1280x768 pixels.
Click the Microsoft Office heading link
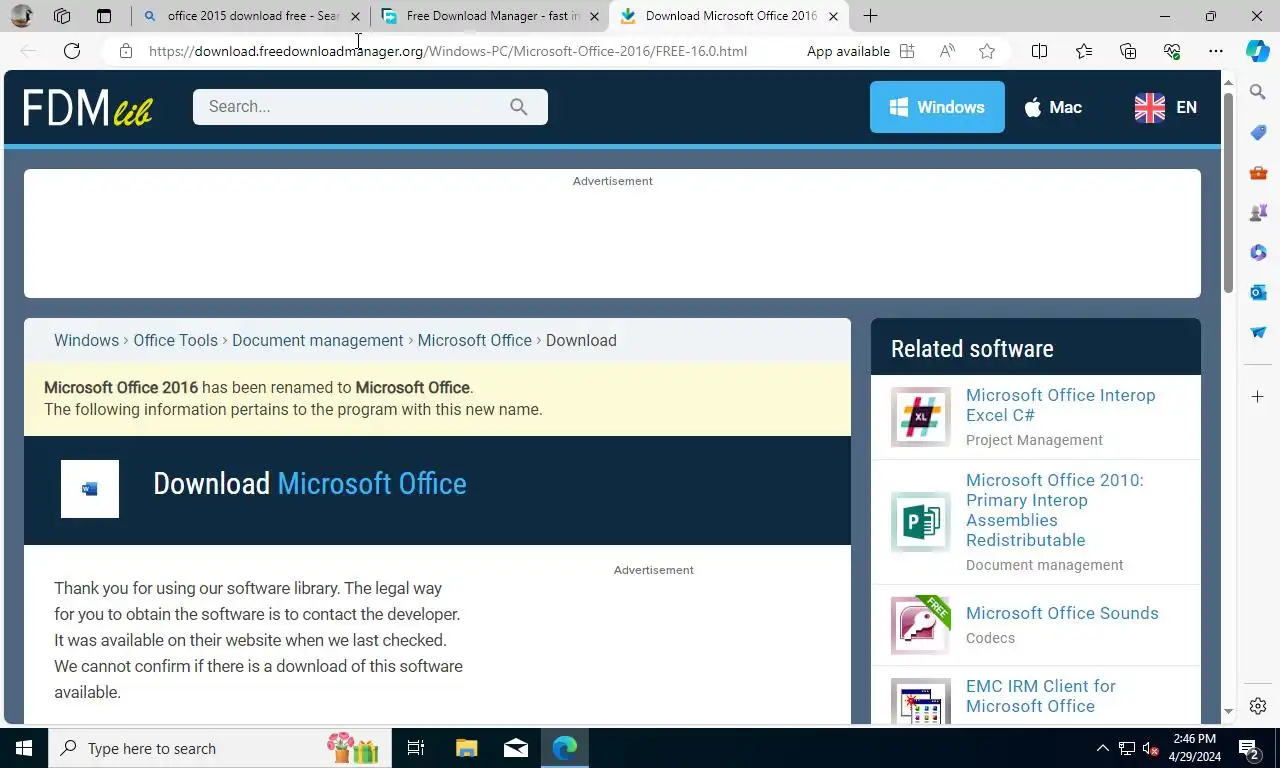372,484
